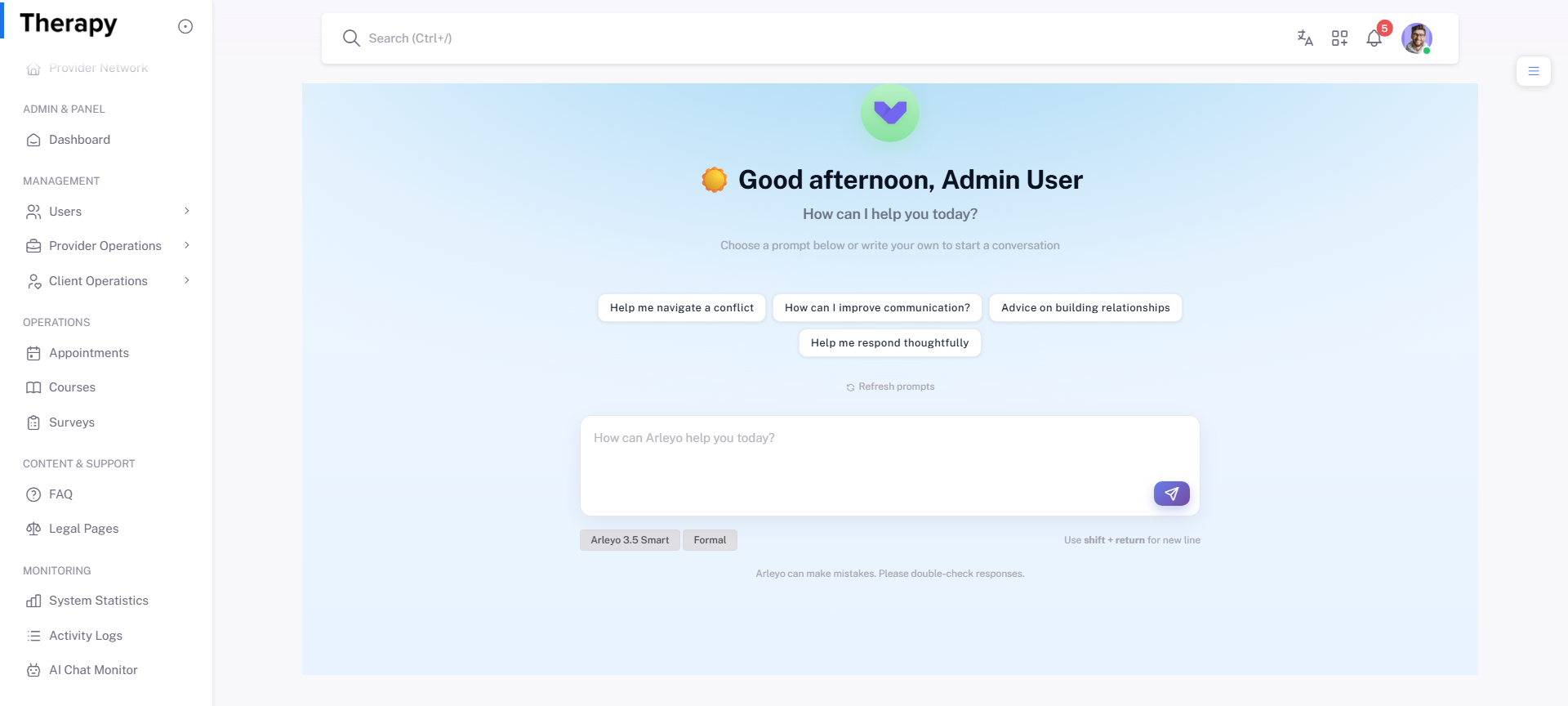Click the Courses book icon
Screen dimensions: 1568x706
(x=33, y=387)
